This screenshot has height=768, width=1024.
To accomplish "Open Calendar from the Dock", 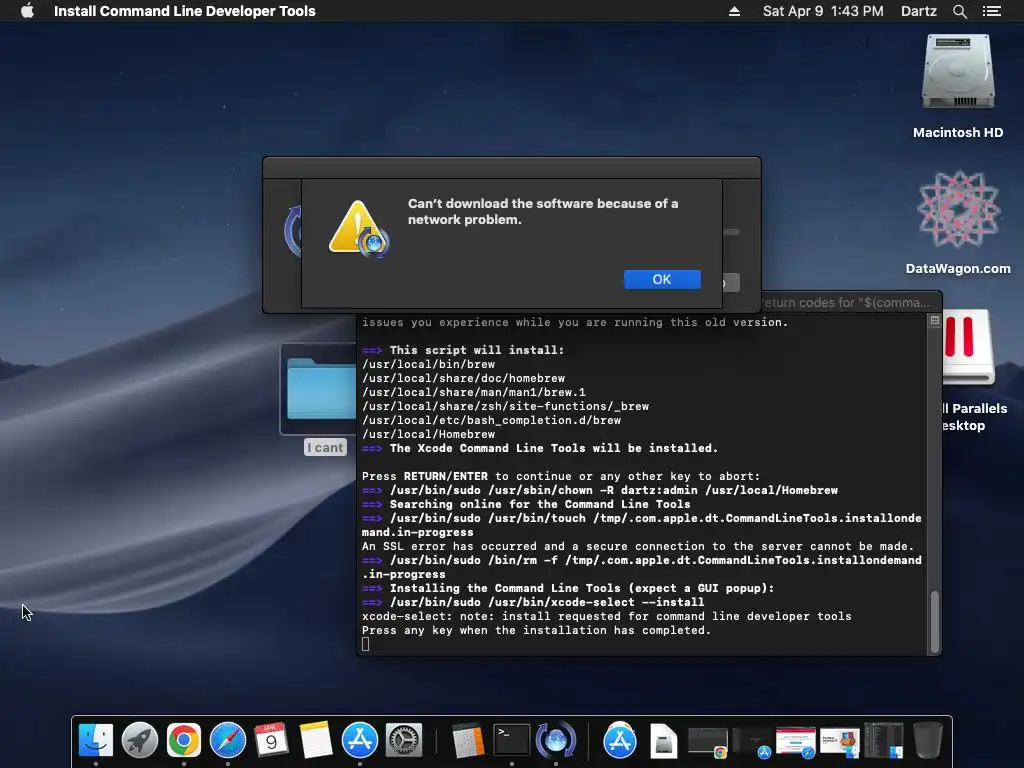I will pos(271,741).
